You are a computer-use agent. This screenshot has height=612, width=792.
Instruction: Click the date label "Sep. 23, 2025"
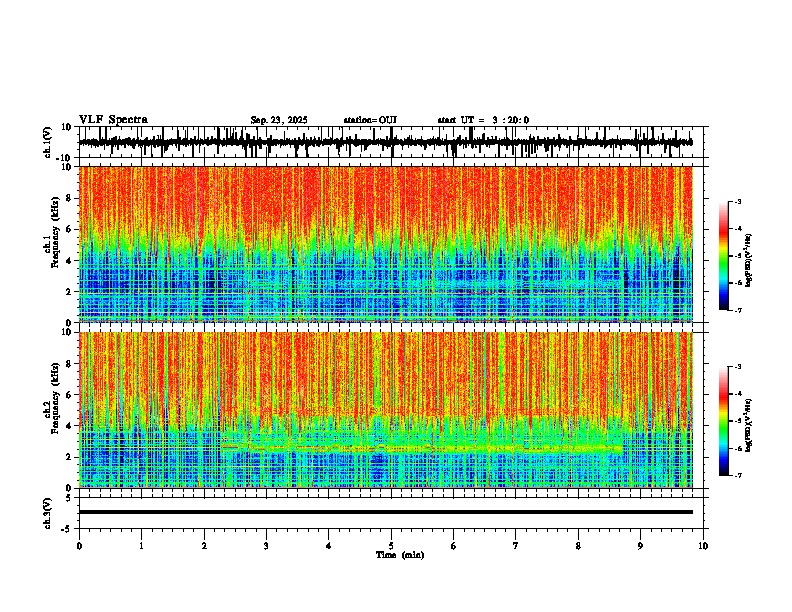point(279,120)
